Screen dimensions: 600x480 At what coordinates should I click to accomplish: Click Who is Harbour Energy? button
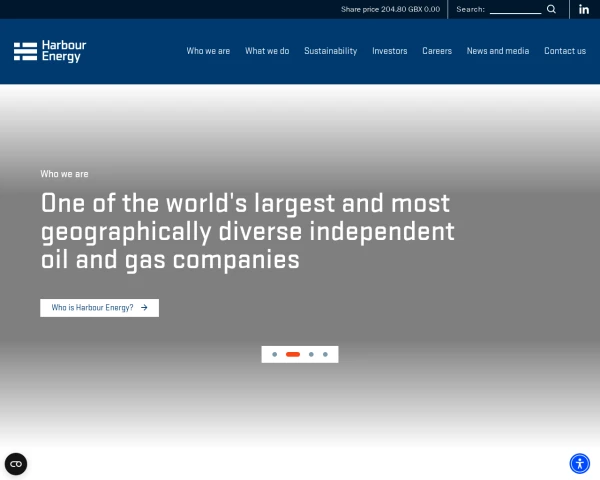(99, 308)
